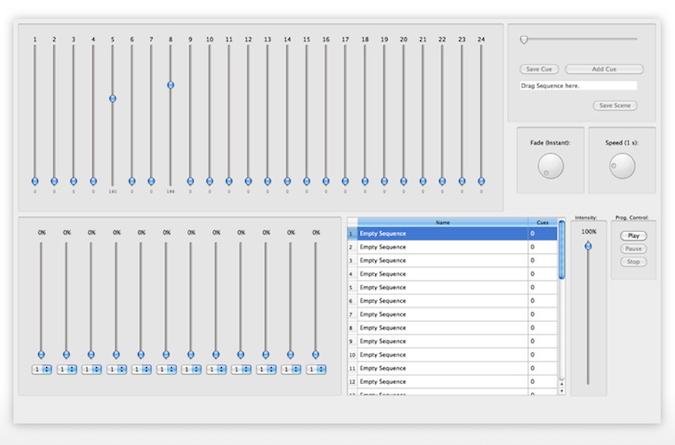Click the first submaster fader handle

click(41, 355)
